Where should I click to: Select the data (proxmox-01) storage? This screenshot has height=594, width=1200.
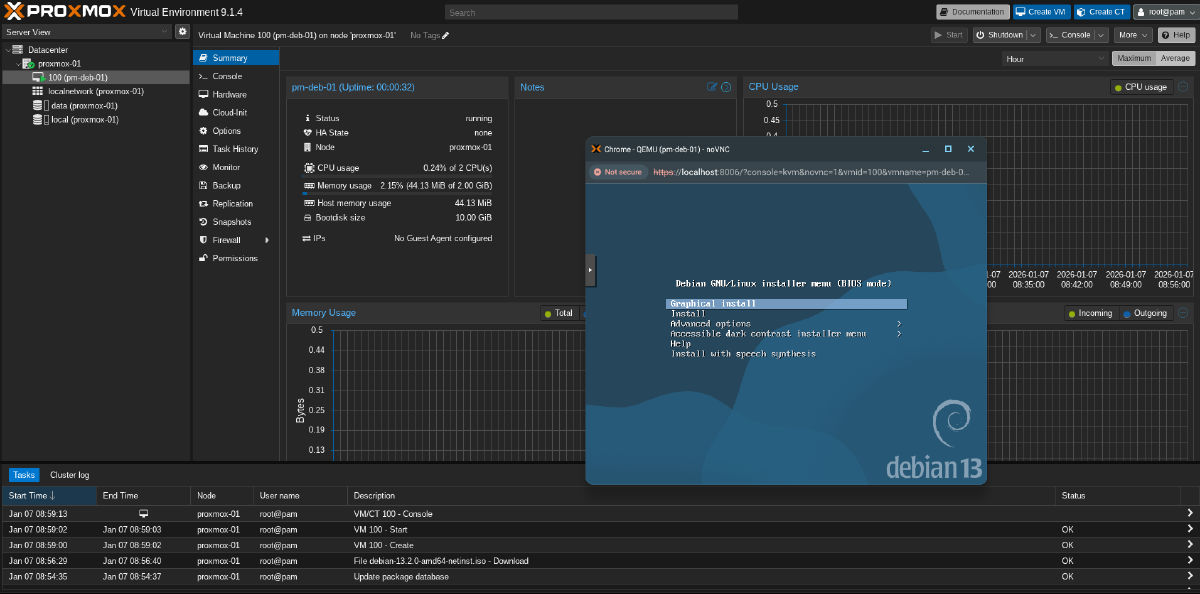[84, 105]
